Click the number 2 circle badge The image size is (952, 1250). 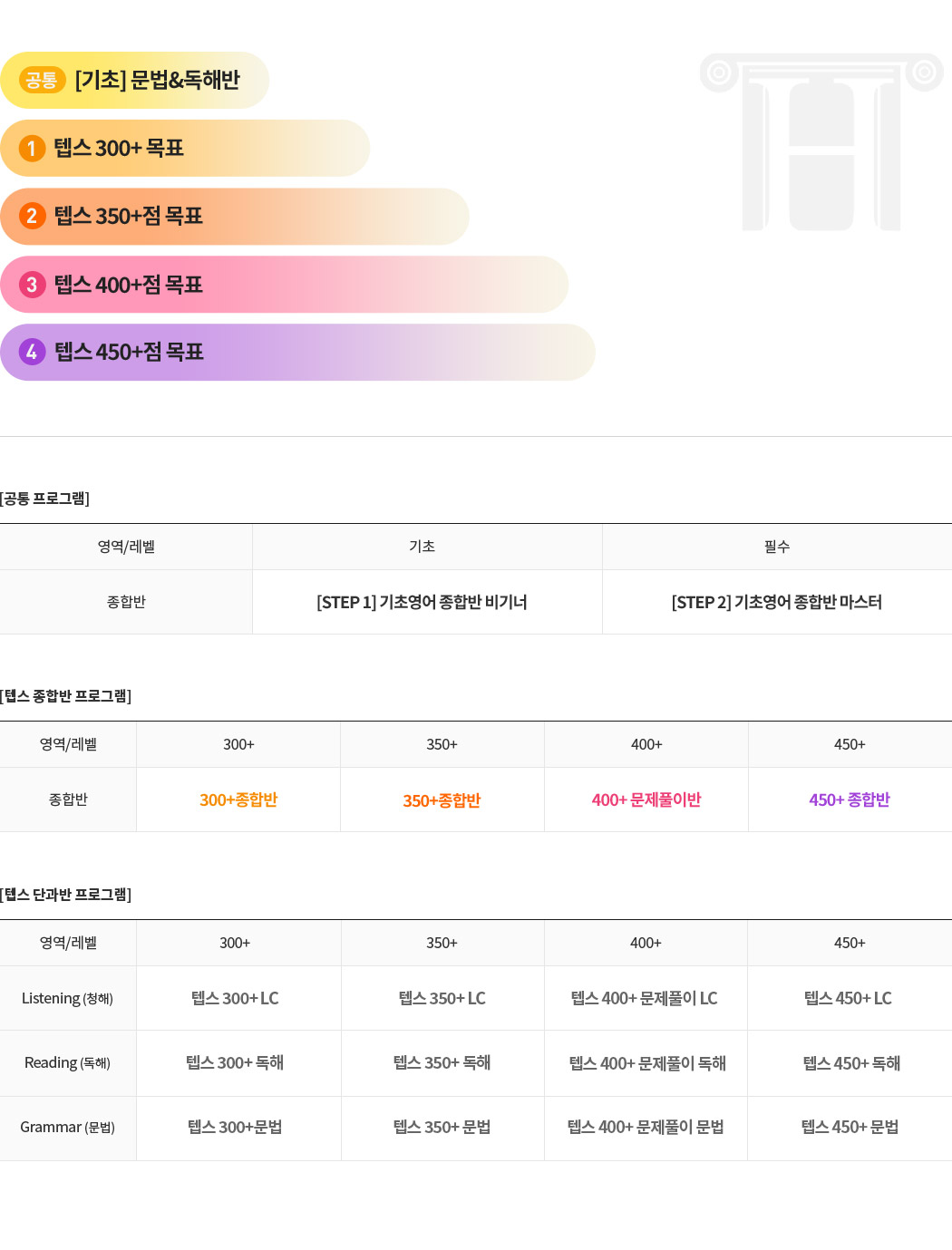click(x=32, y=216)
